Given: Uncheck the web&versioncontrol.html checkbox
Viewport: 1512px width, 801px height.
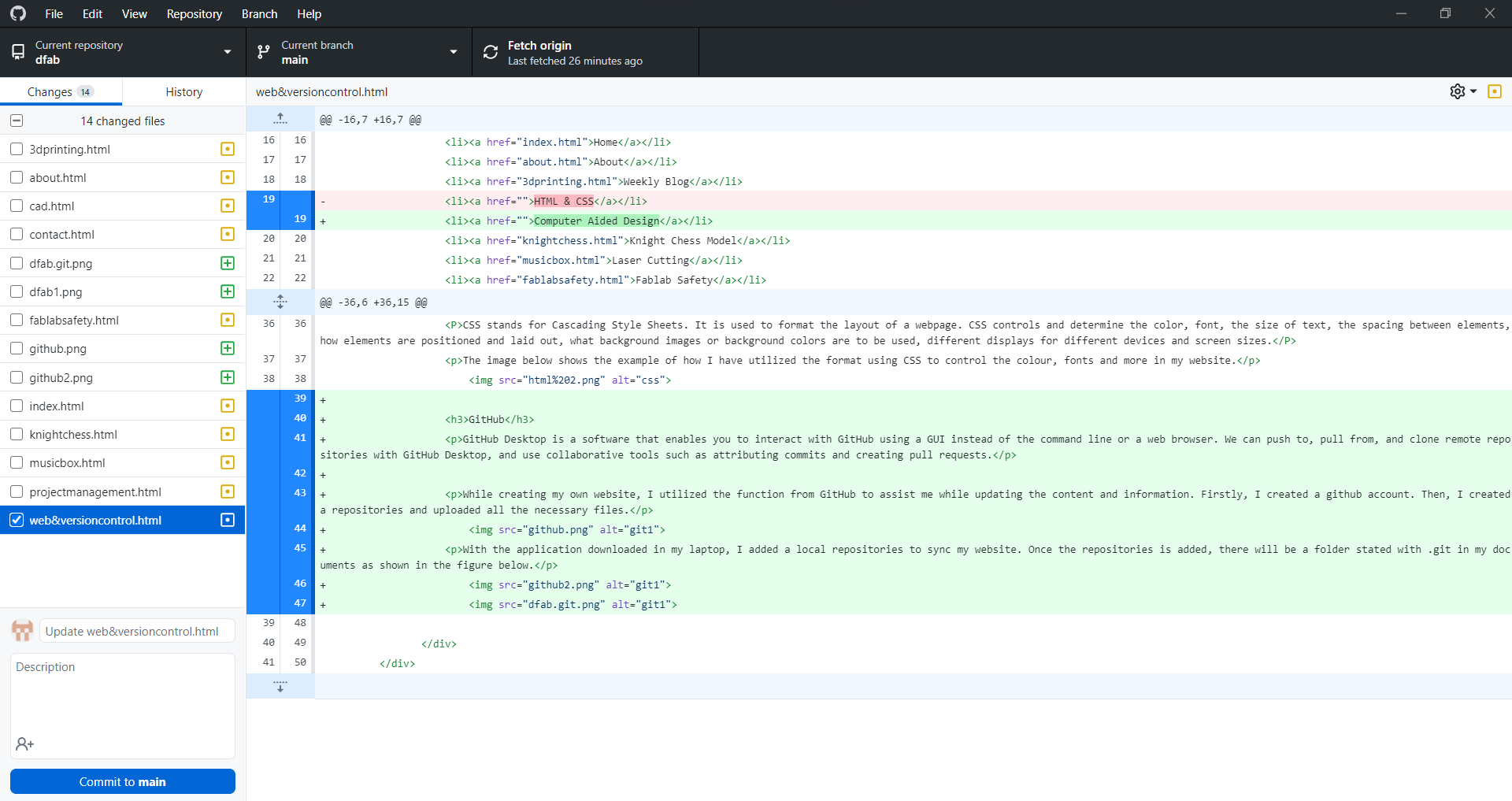Looking at the screenshot, I should point(17,520).
